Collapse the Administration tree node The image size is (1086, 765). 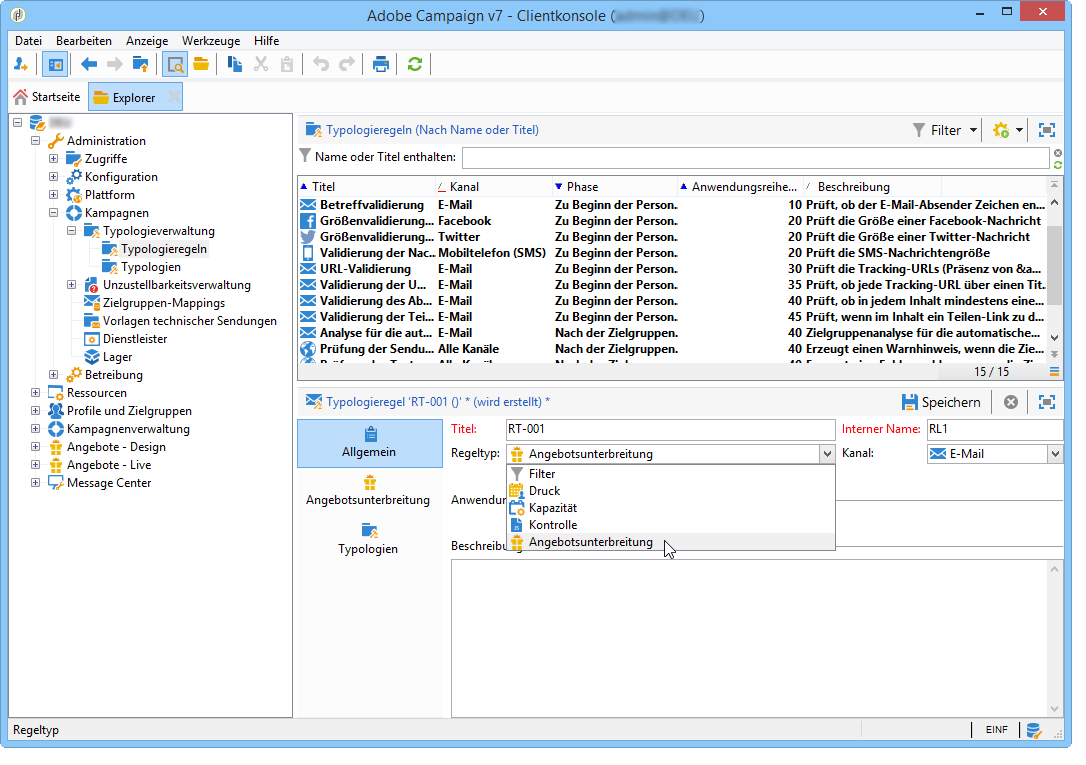(35, 141)
